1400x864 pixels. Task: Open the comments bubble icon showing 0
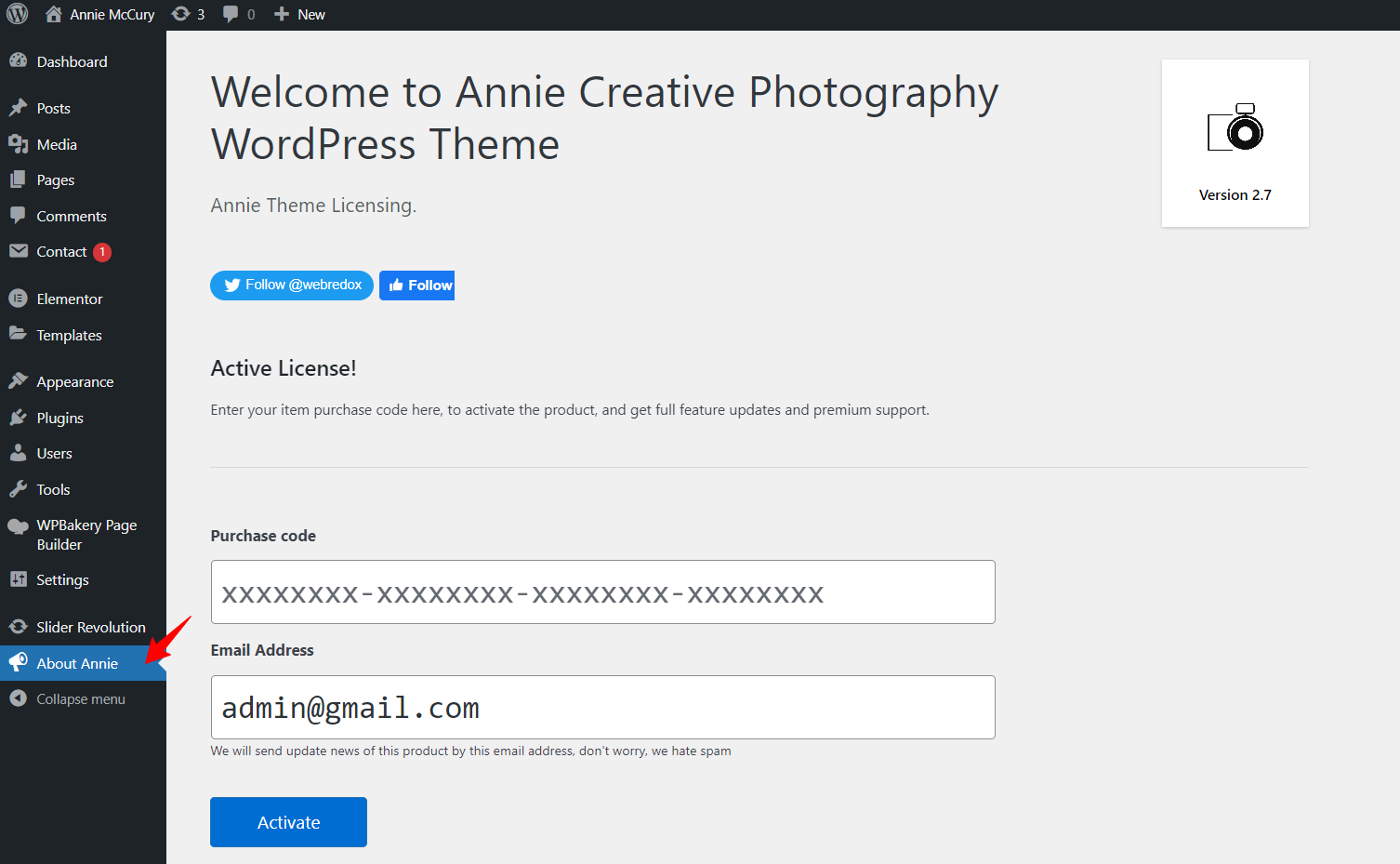click(231, 14)
